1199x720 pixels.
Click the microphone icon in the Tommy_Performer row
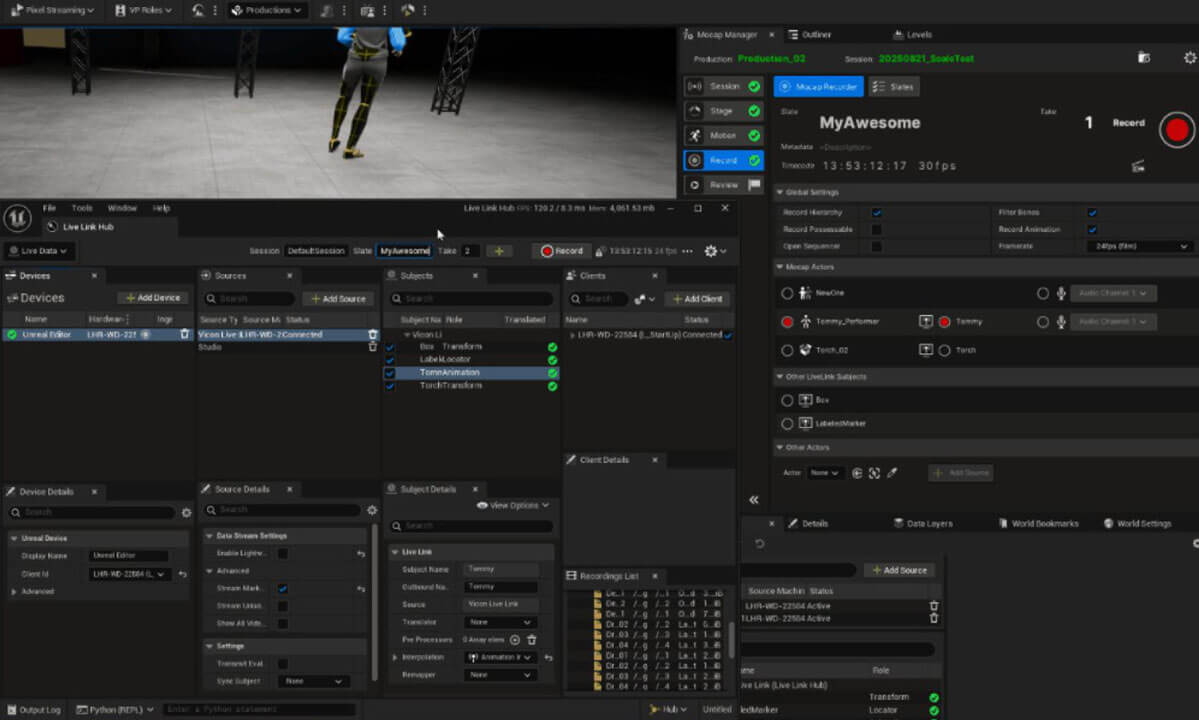[x=1061, y=322]
